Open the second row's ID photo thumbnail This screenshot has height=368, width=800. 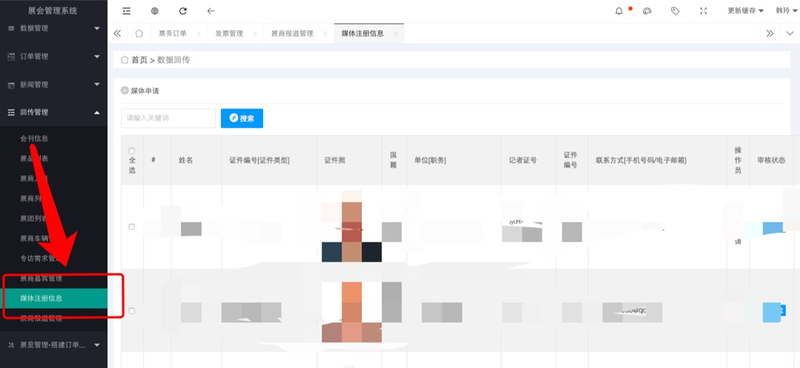[352, 311]
